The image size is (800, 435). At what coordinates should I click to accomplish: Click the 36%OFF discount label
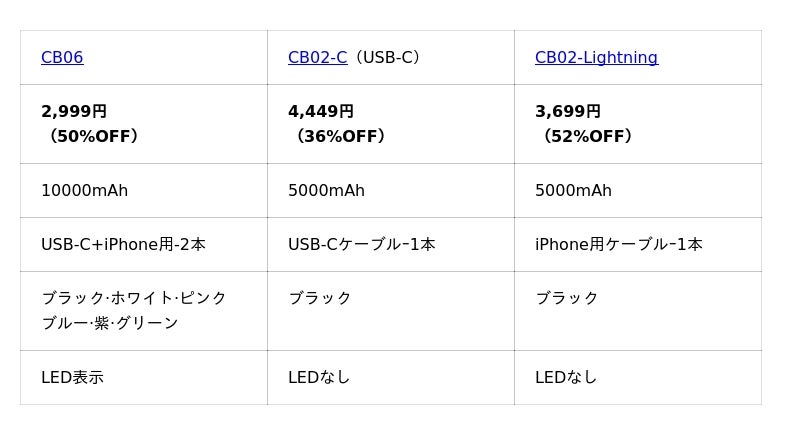click(337, 137)
